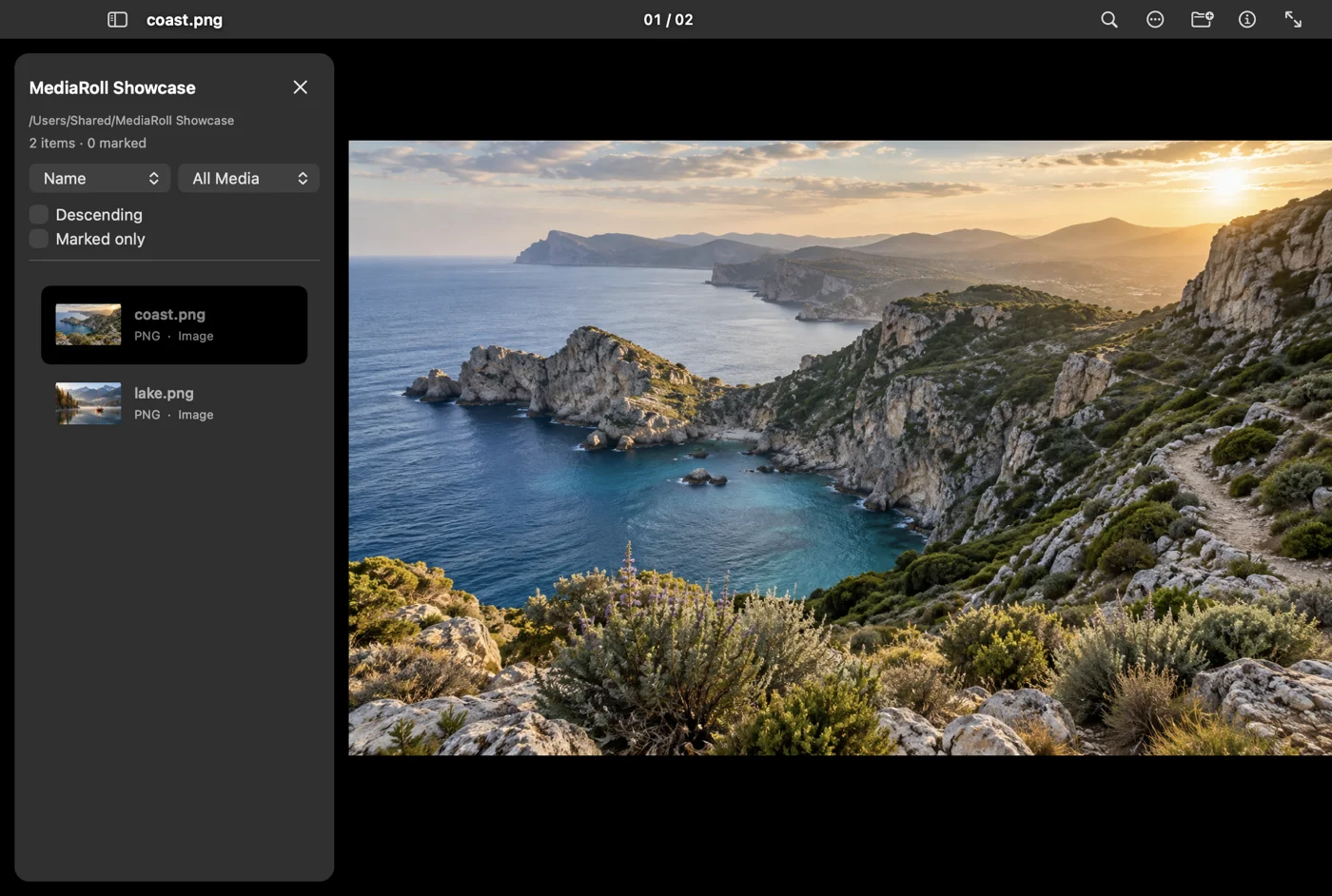Select the coast.png list row

174,324
